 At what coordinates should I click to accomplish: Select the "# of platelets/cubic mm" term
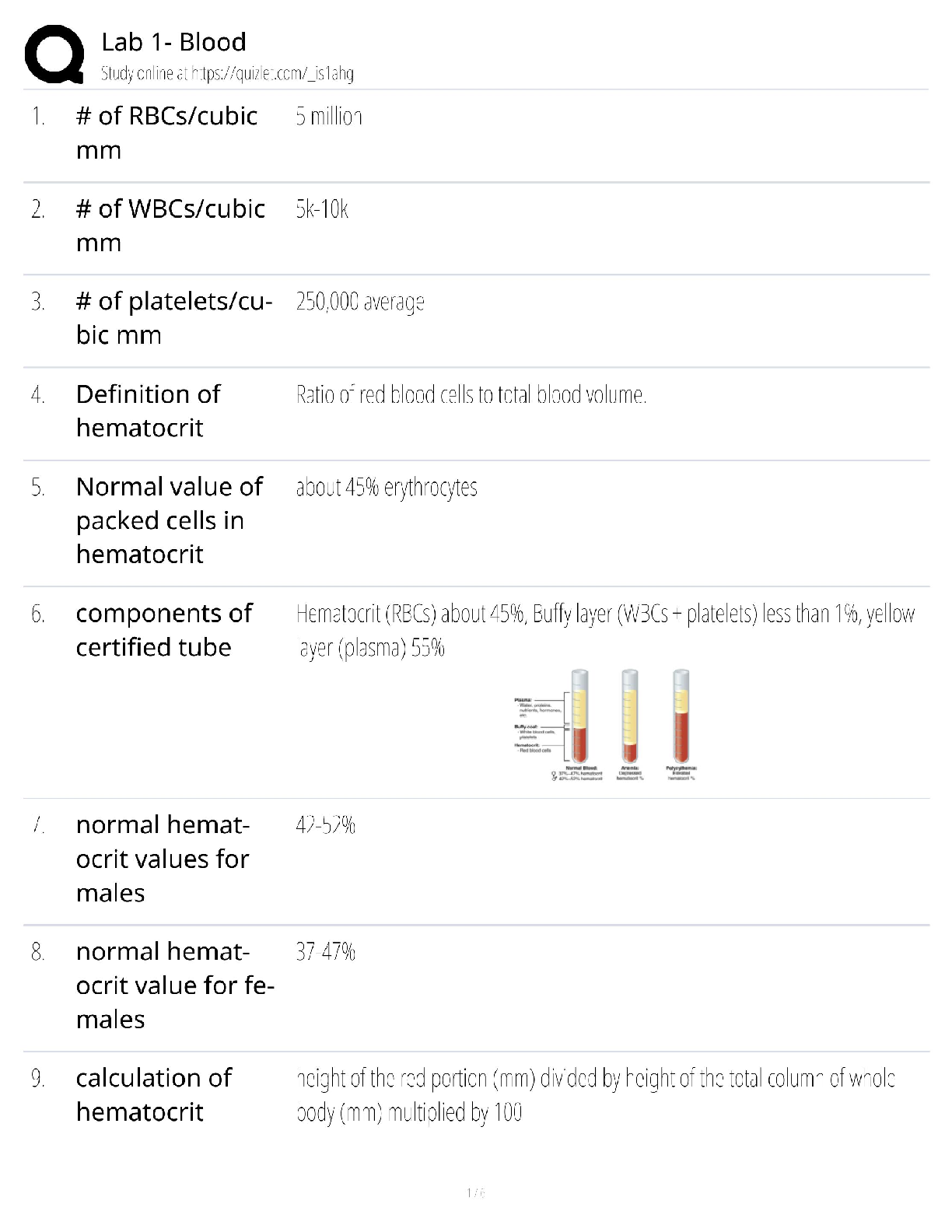(173, 317)
